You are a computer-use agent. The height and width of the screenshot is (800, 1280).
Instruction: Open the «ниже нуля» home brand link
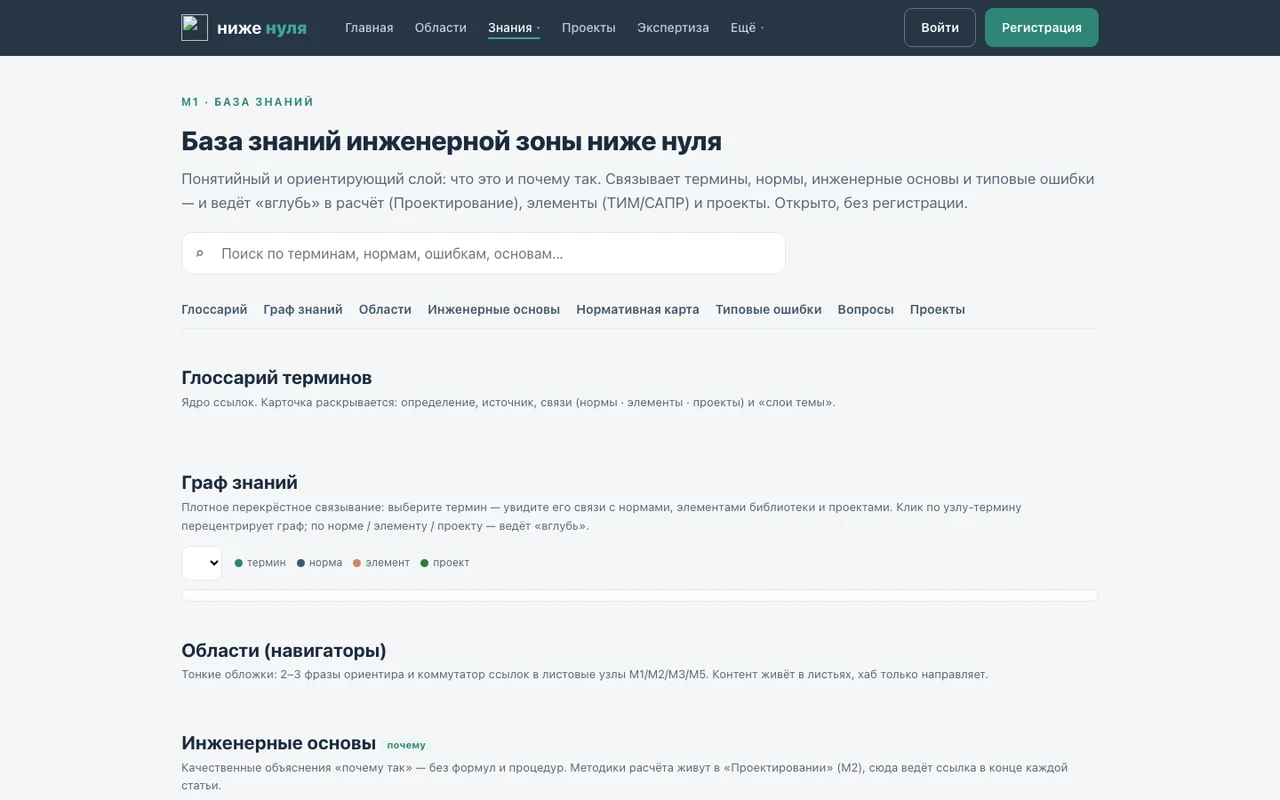244,28
